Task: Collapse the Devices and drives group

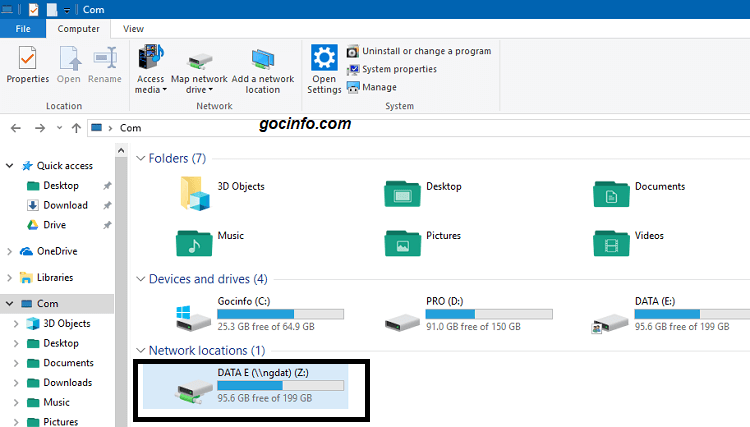Action: (x=141, y=279)
